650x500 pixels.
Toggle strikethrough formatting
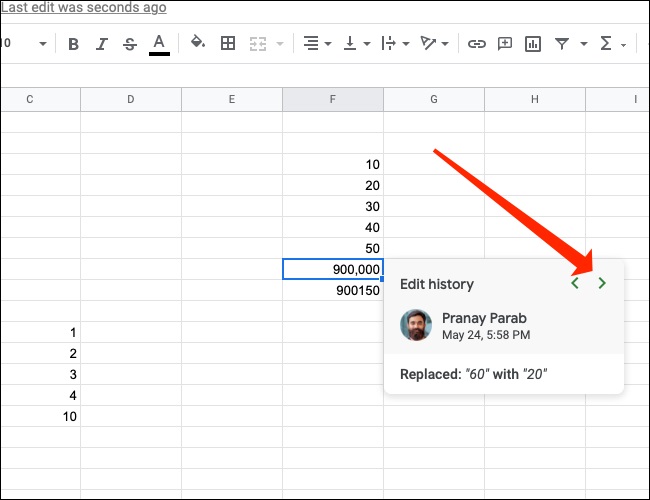point(129,44)
